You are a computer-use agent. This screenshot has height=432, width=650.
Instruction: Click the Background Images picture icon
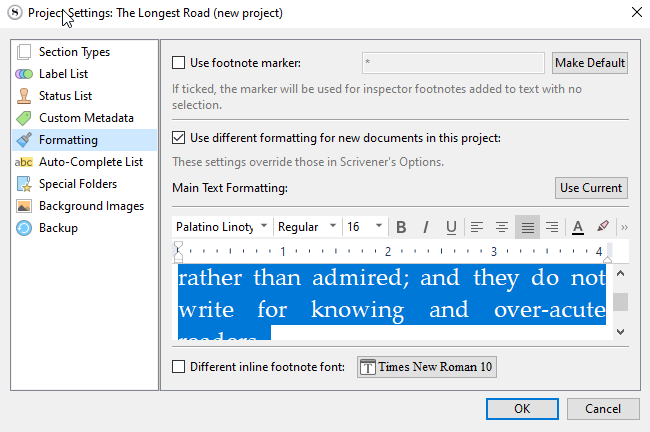[x=24, y=206]
